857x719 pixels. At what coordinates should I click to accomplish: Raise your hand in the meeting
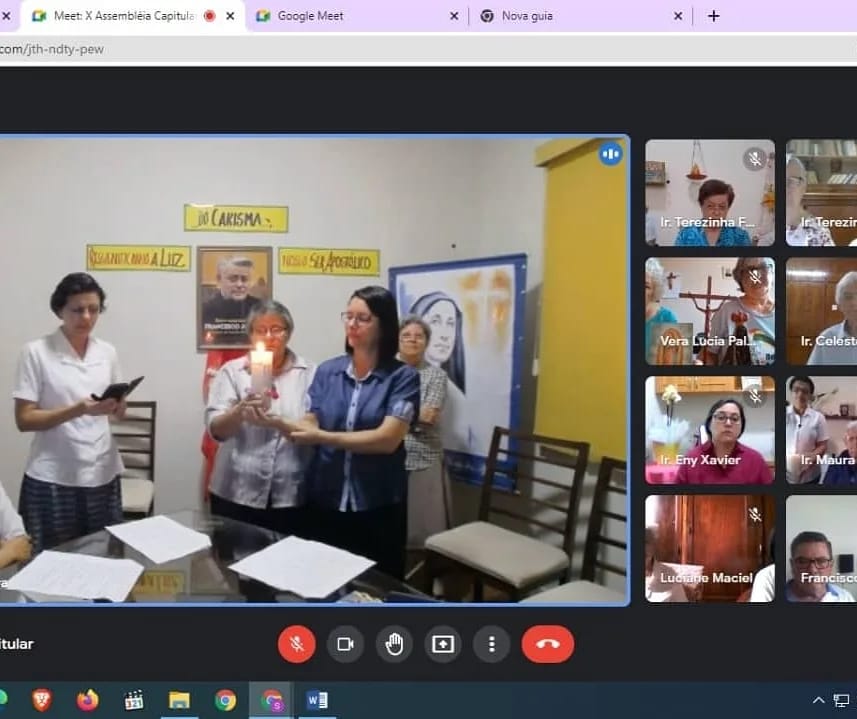(394, 644)
